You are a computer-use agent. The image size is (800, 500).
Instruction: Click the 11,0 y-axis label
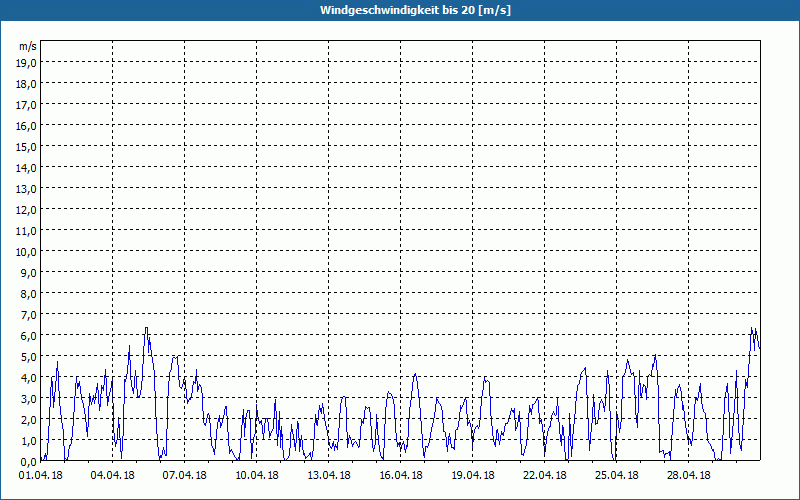point(26,231)
